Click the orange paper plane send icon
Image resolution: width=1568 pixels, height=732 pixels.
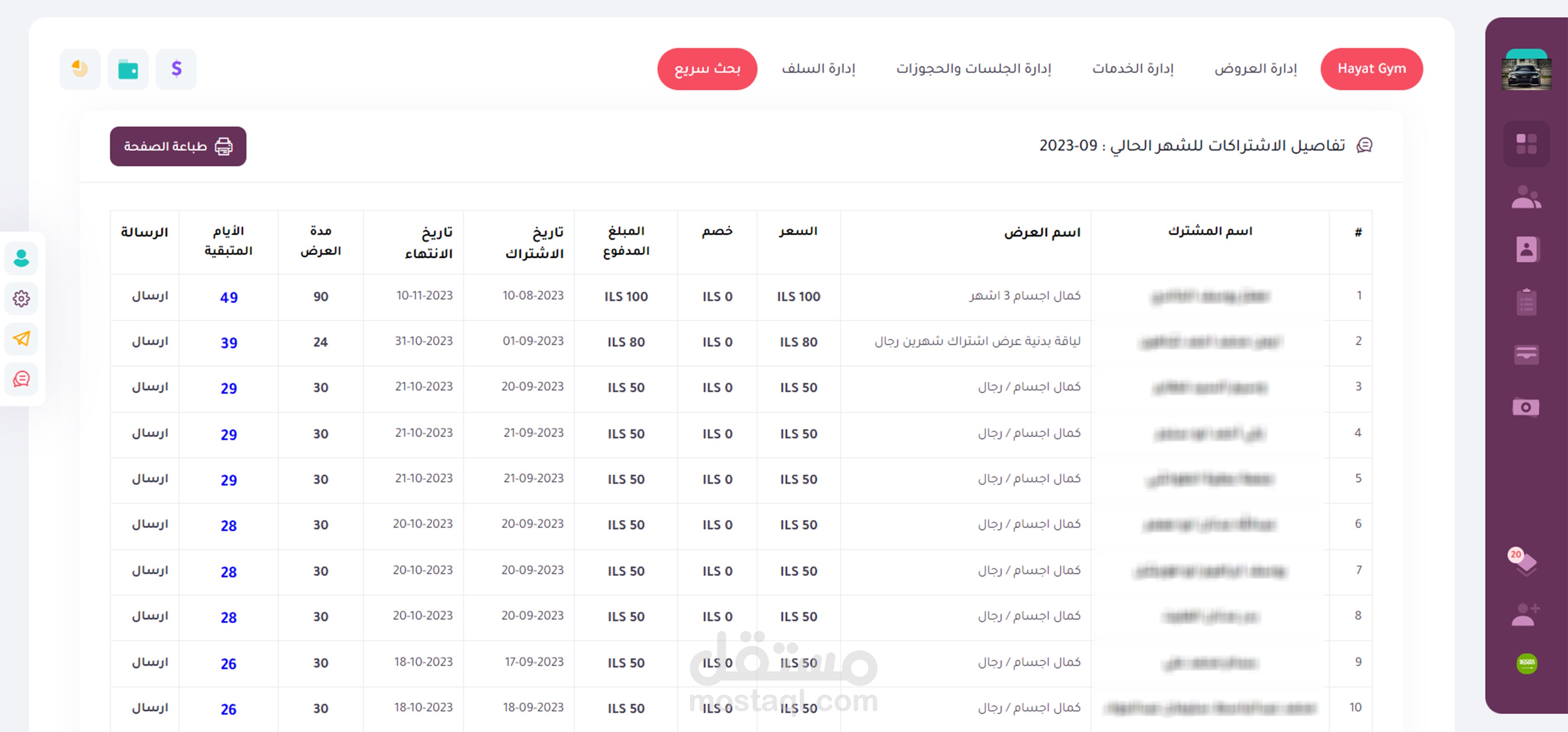click(22, 339)
